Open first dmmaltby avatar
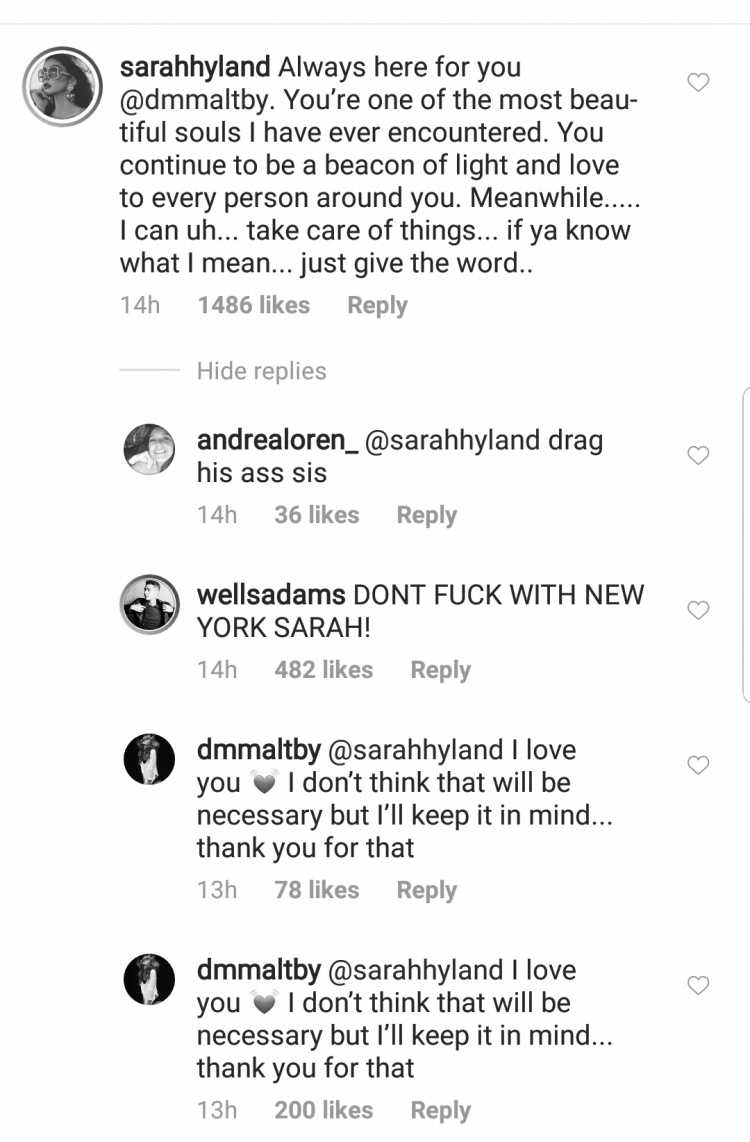This screenshot has height=1142, width=750. point(149,759)
